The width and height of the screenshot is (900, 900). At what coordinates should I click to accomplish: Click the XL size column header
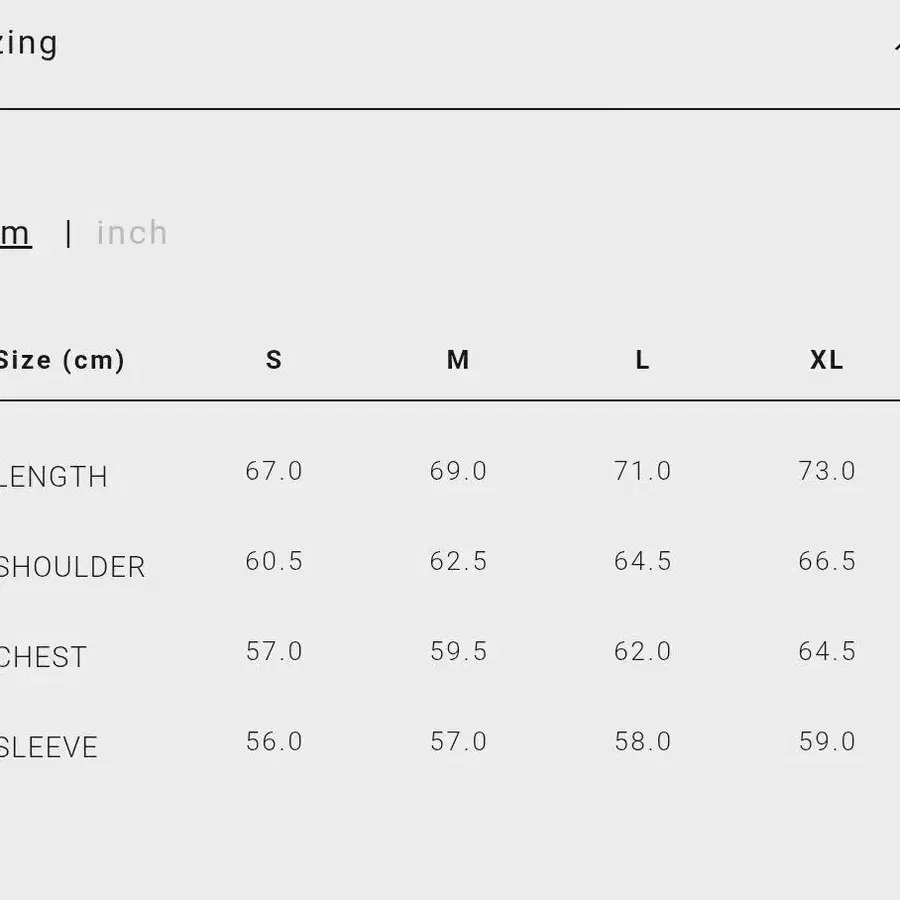827,360
